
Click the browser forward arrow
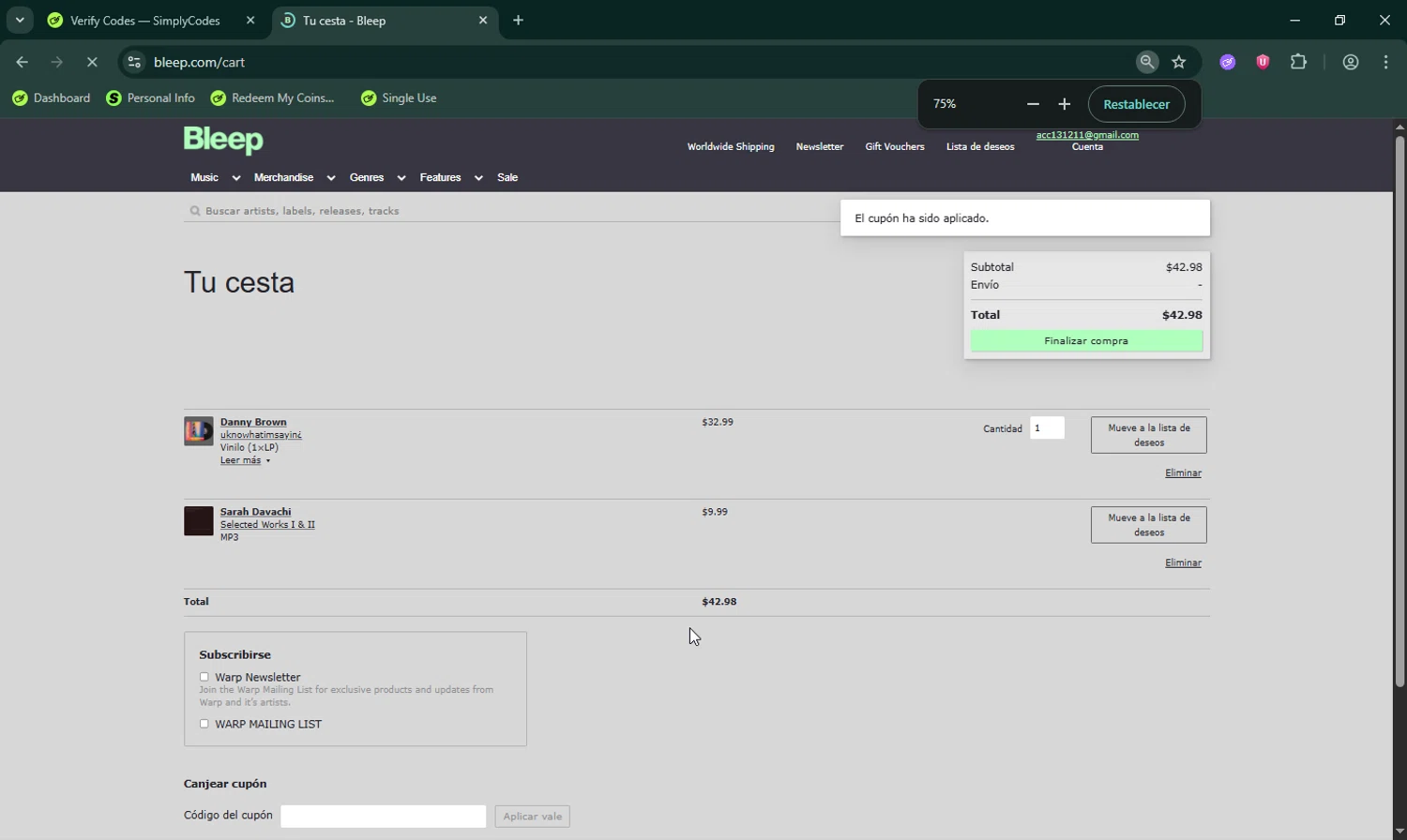[57, 62]
